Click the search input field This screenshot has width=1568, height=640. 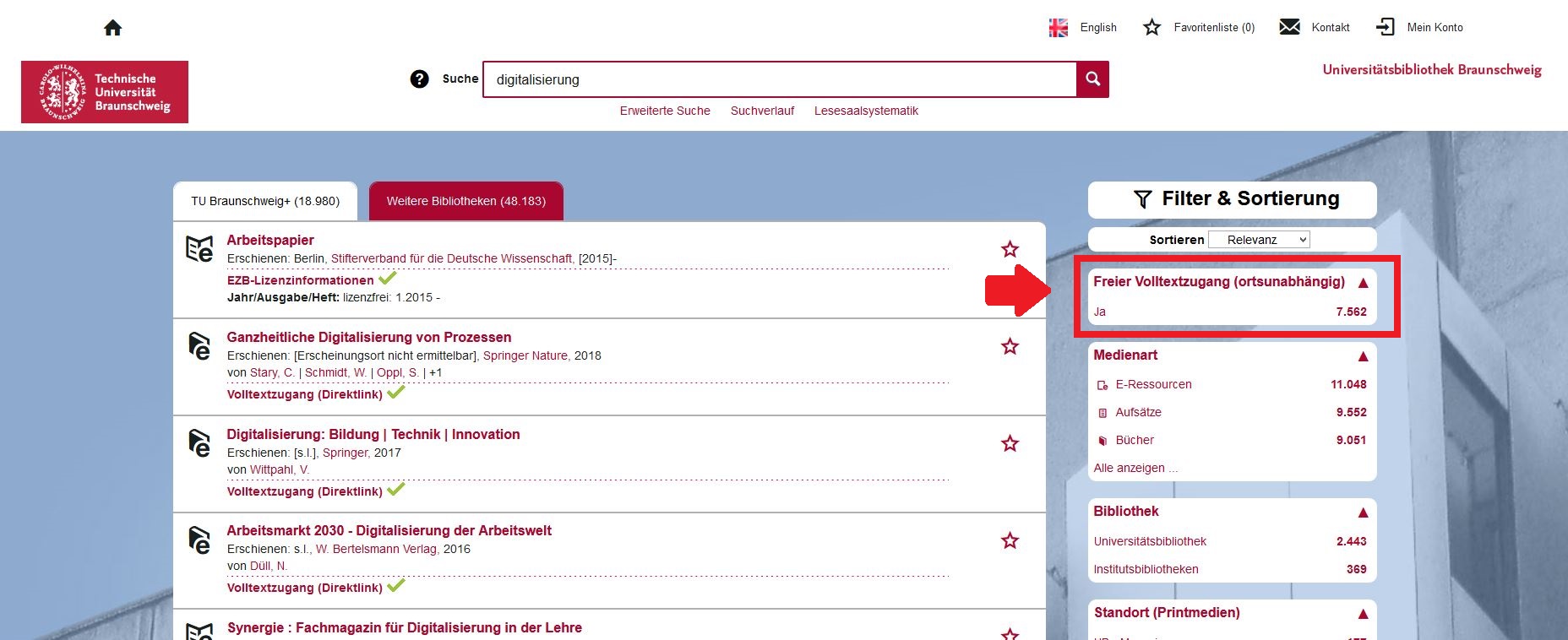coord(780,79)
